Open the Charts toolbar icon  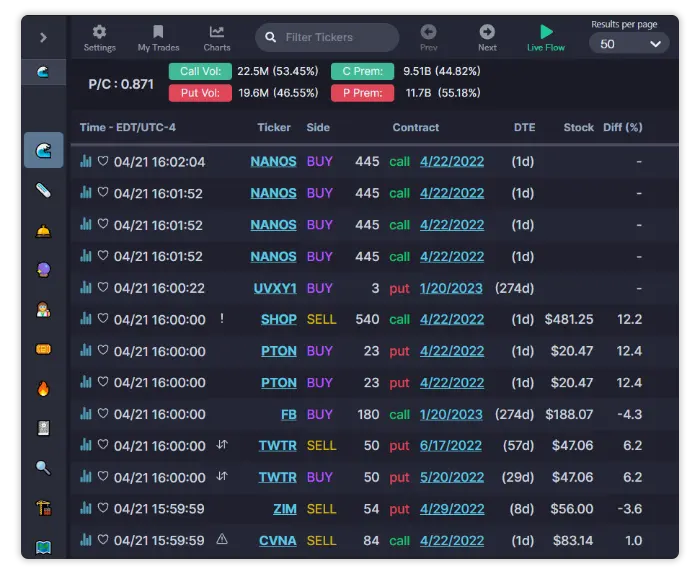tap(217, 38)
